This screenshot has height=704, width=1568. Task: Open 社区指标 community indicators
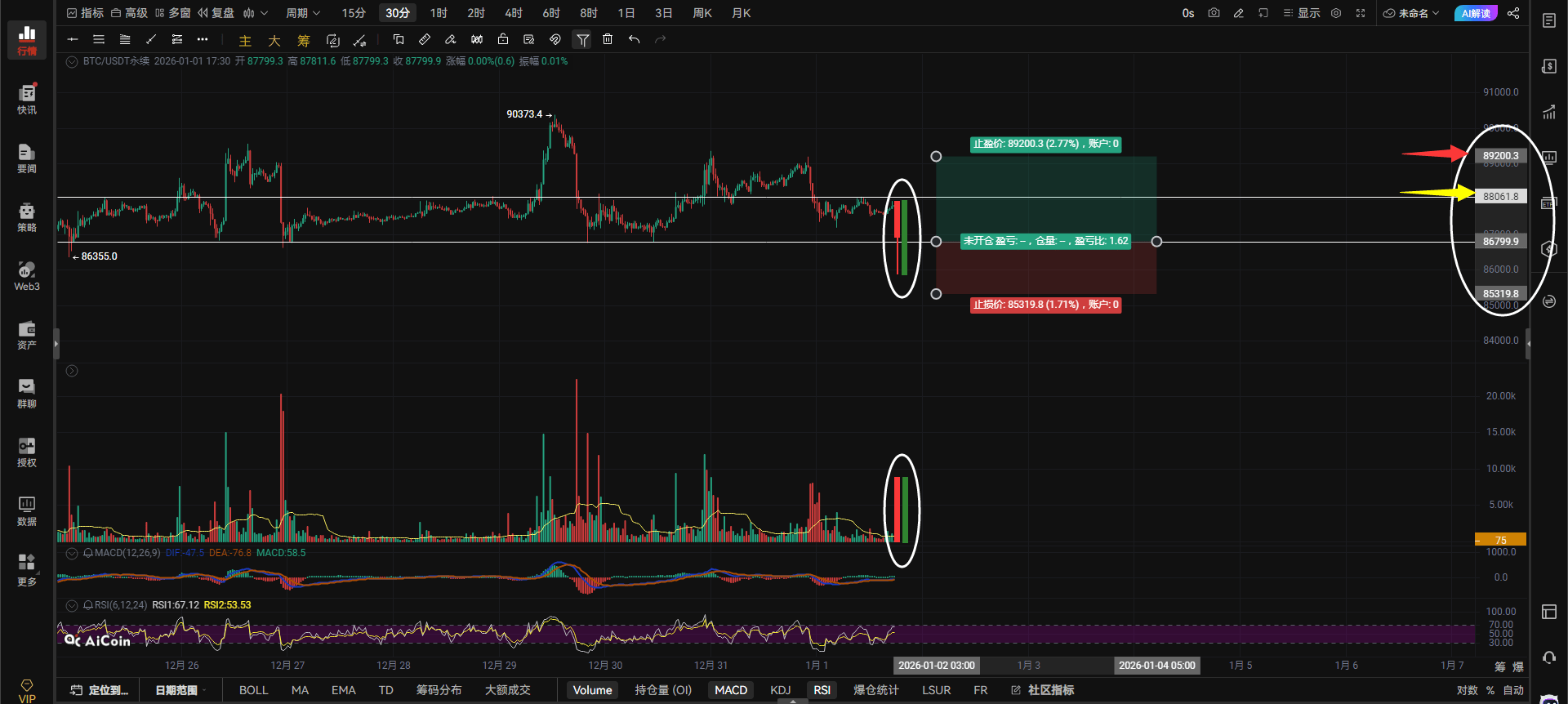coord(1043,690)
